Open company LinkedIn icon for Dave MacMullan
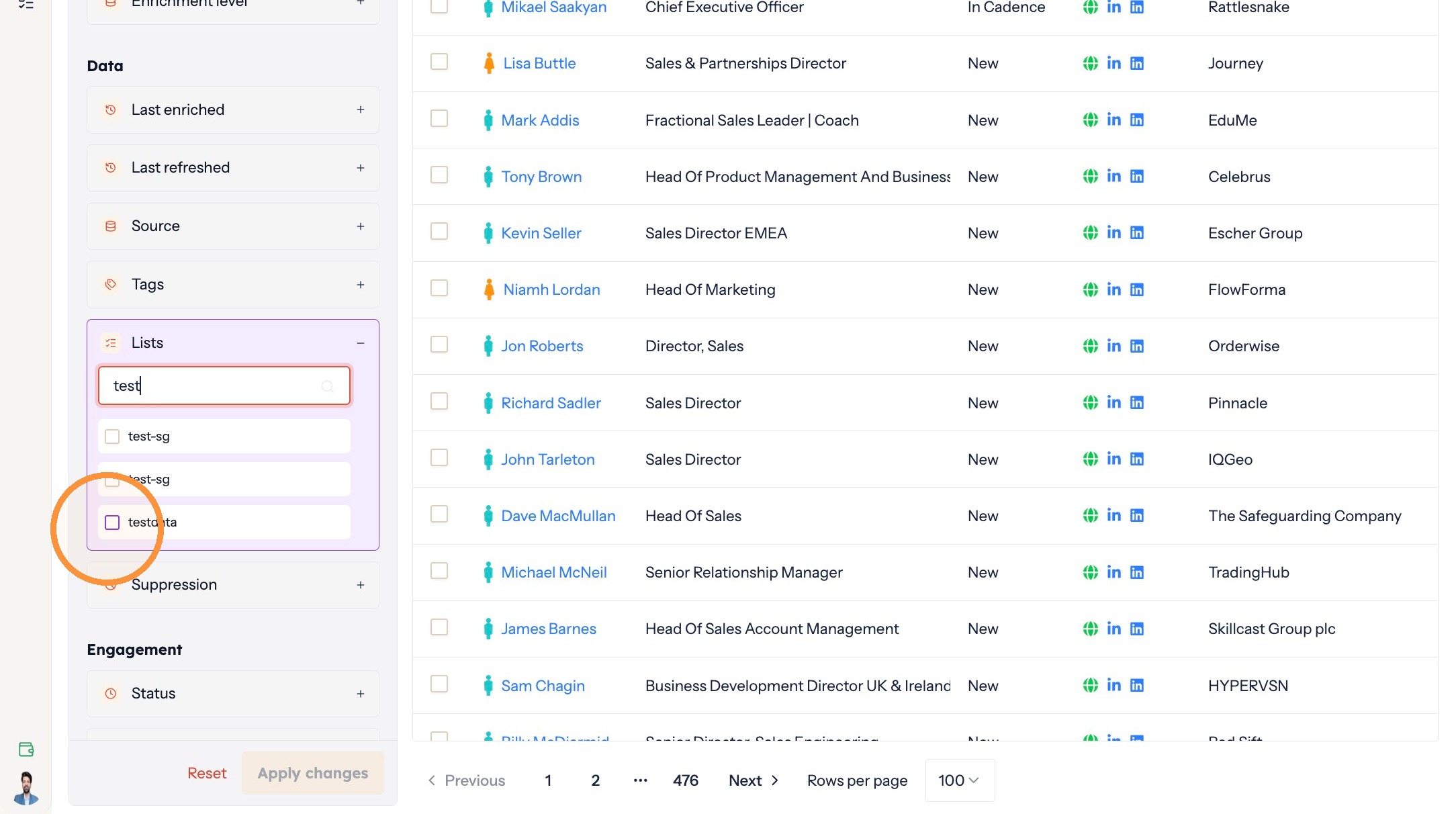The image size is (1456, 814). click(1136, 515)
